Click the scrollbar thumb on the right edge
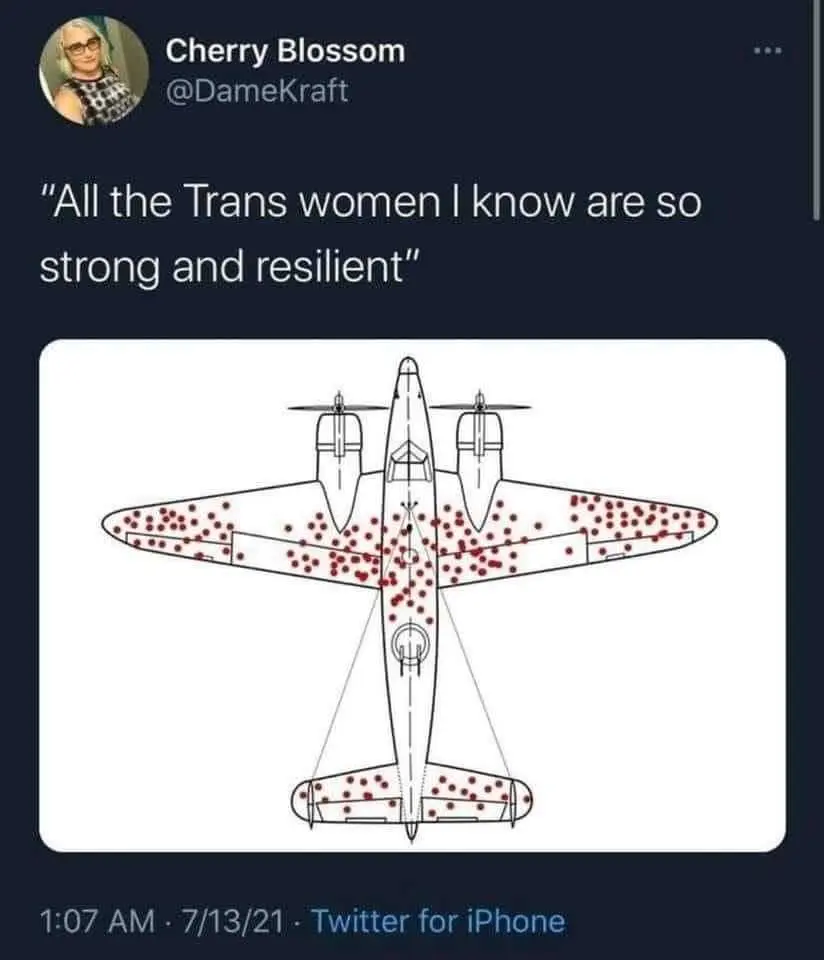 (x=816, y=109)
